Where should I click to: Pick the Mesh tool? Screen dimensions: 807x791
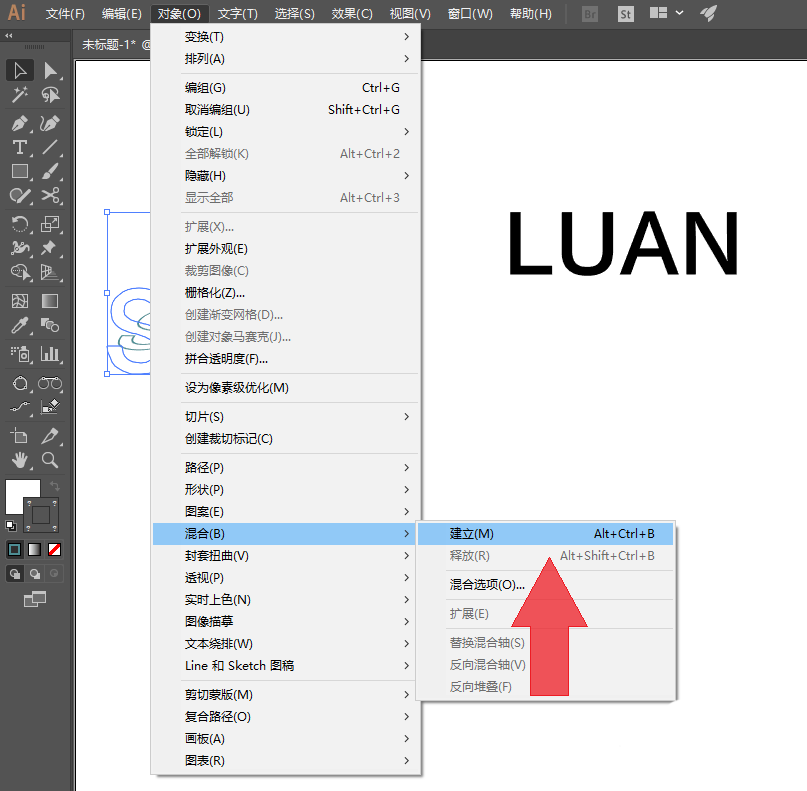20,301
